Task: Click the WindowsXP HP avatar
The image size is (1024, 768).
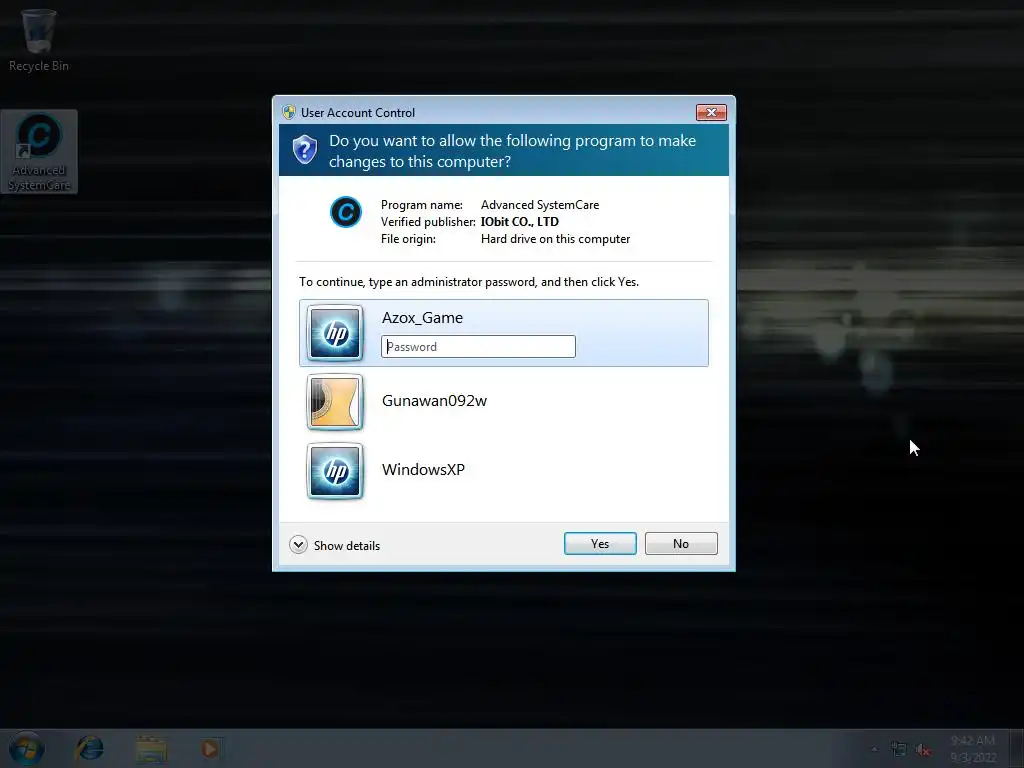Action: tap(335, 471)
